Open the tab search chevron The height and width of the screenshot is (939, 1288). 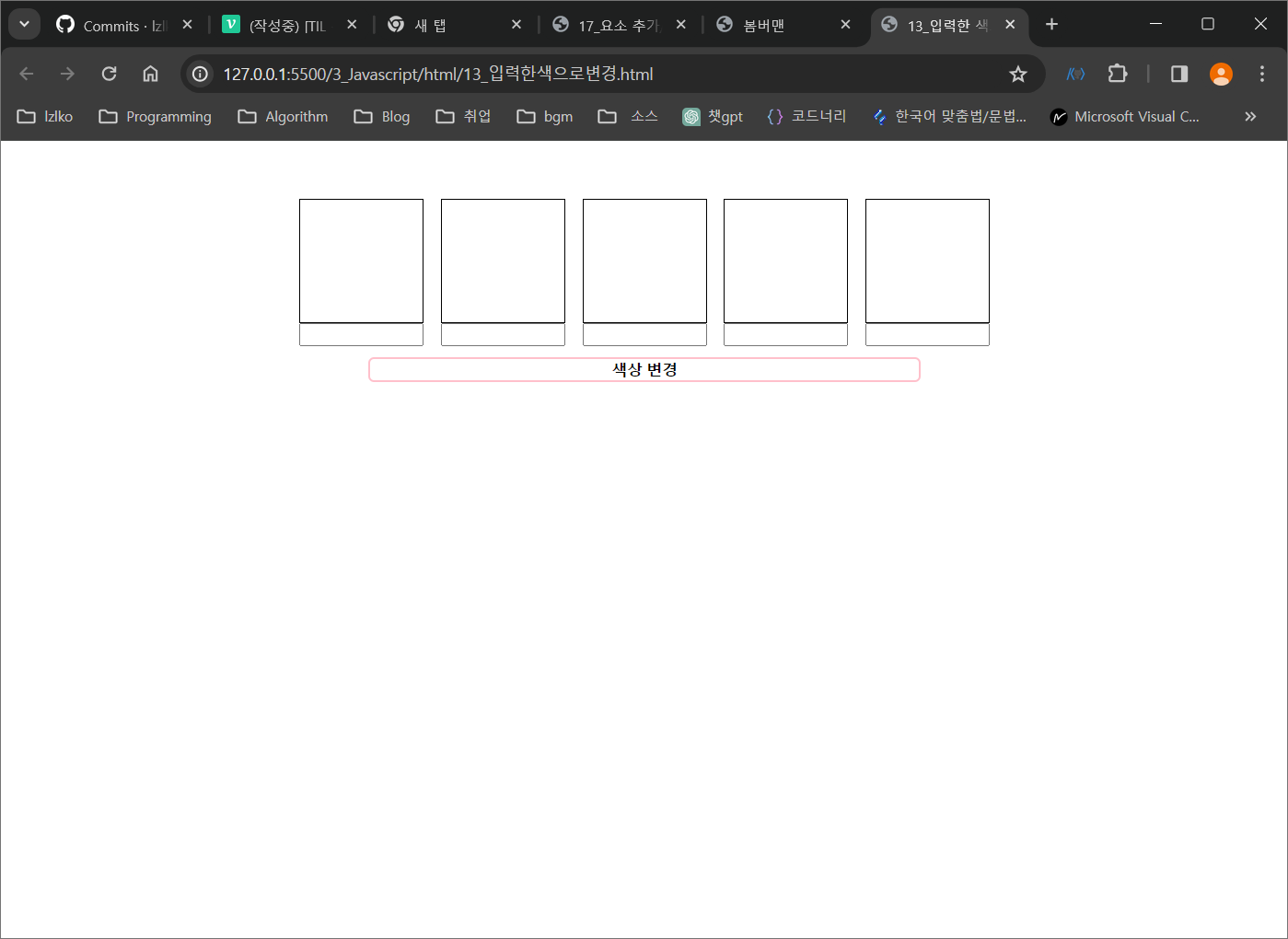24,23
